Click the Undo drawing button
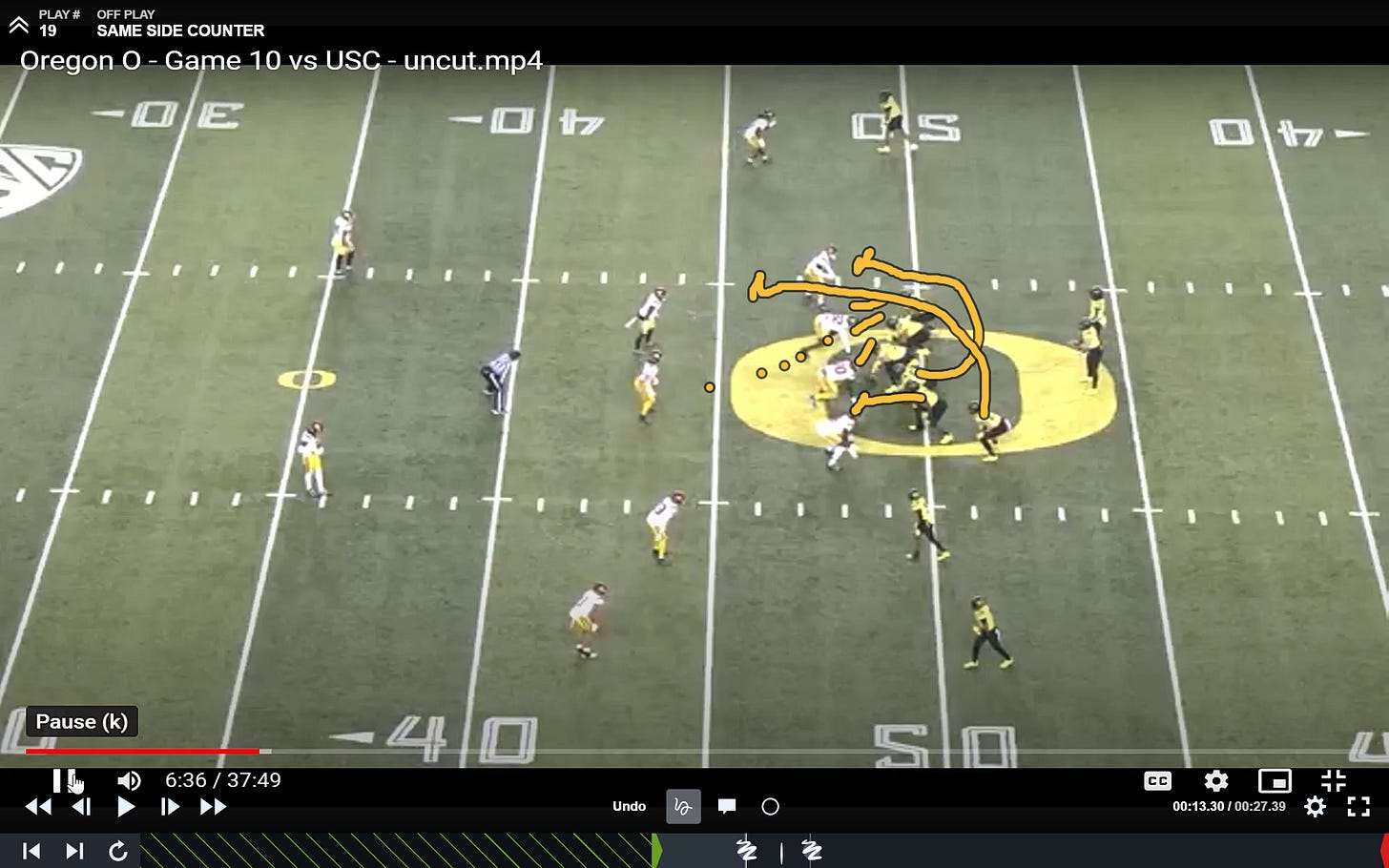Viewport: 1389px width, 868px height. click(x=629, y=806)
